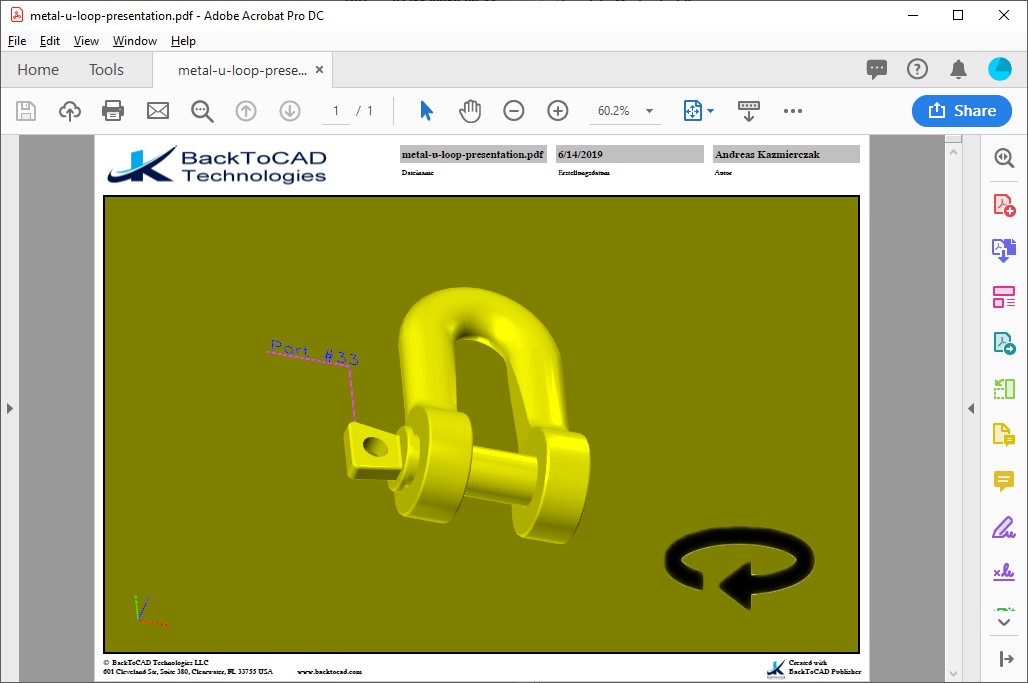Open Export PDF tool
Viewport: 1028px width, 683px height.
[1004, 343]
